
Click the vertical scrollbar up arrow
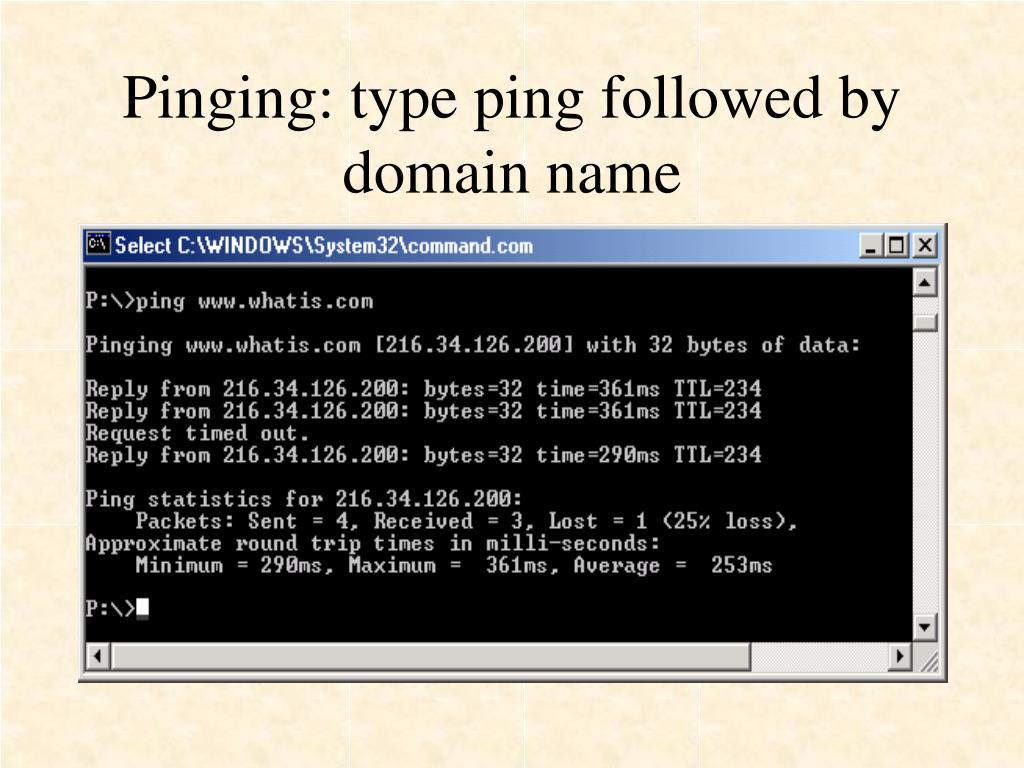925,283
